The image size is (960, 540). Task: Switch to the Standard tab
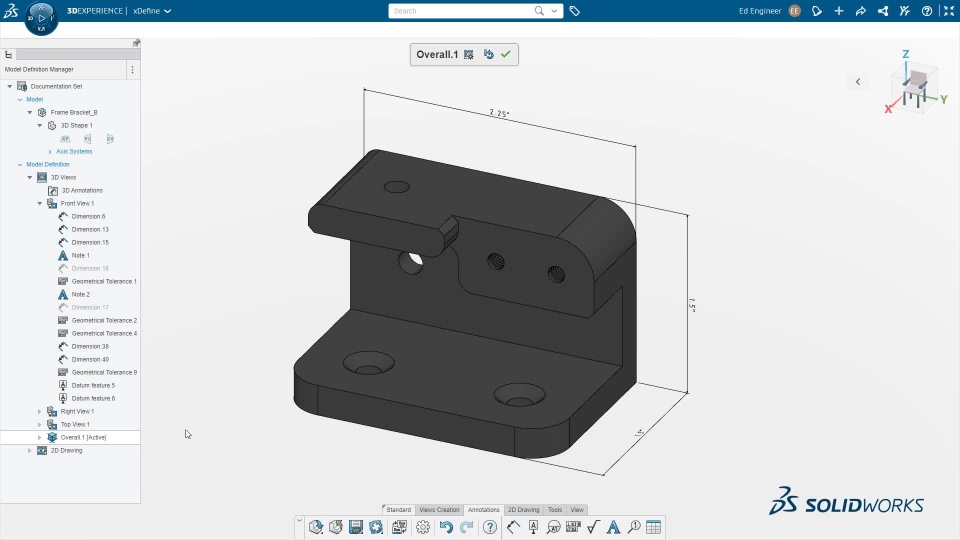coord(398,509)
